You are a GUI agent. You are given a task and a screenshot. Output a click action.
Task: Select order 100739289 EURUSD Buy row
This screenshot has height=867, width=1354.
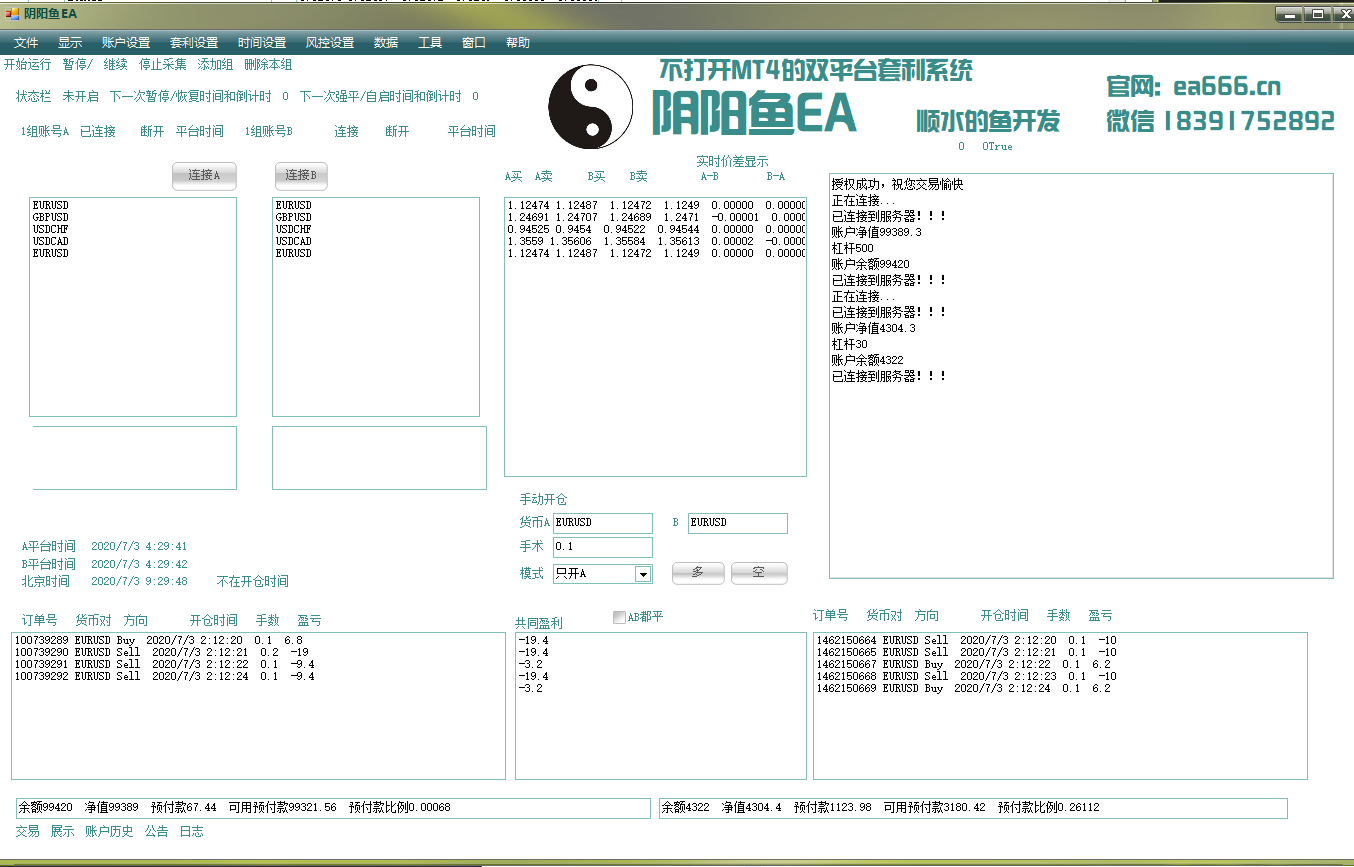(258, 640)
